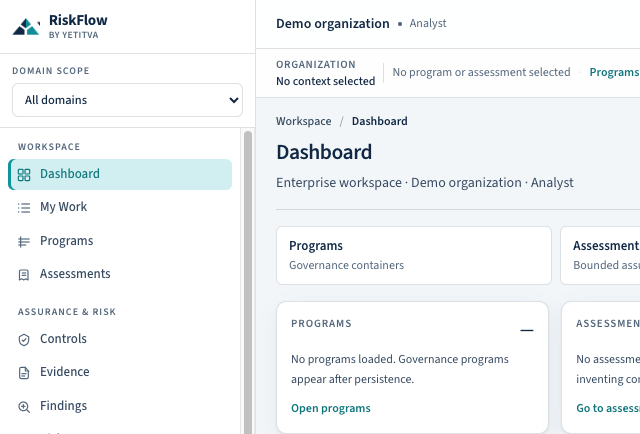
Task: Click the 'No context selected' text
Action: click(325, 81)
